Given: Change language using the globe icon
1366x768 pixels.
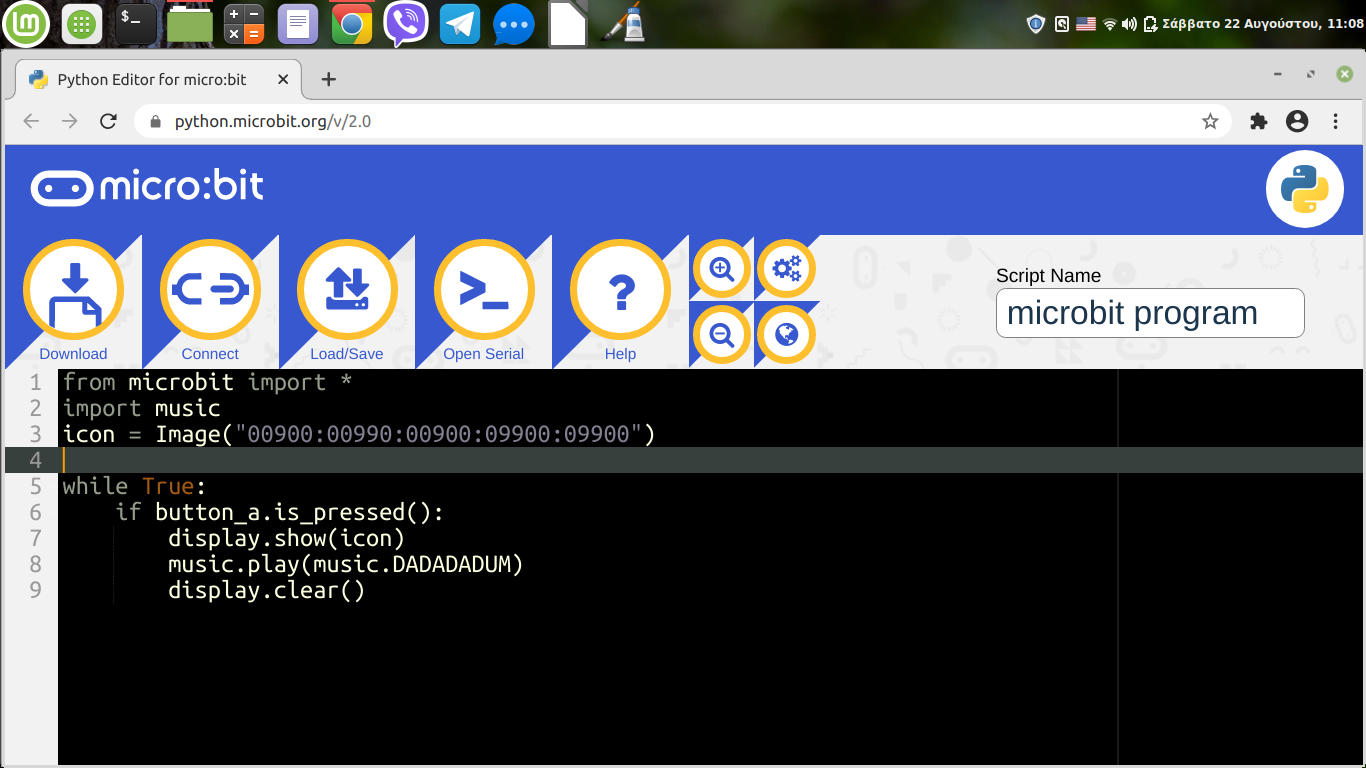Looking at the screenshot, I should point(786,334).
